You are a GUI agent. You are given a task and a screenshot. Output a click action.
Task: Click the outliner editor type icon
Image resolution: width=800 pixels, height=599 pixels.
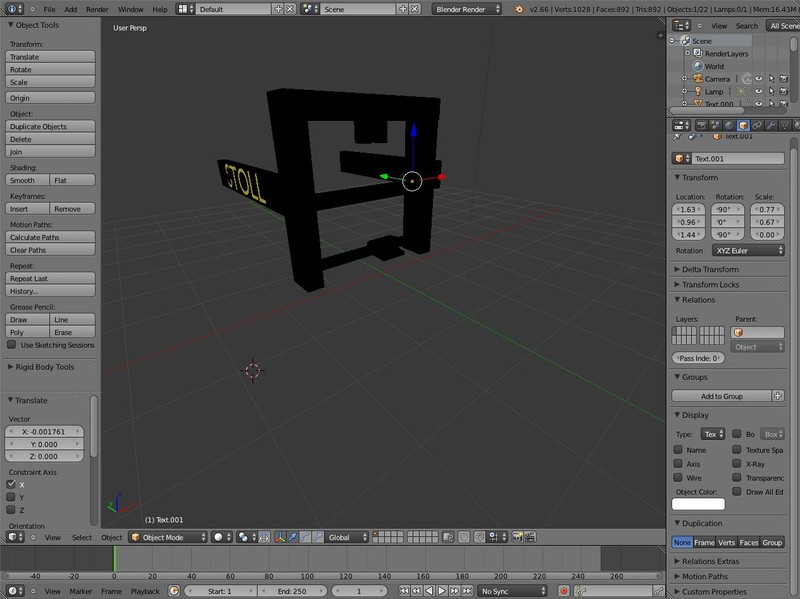tap(681, 26)
